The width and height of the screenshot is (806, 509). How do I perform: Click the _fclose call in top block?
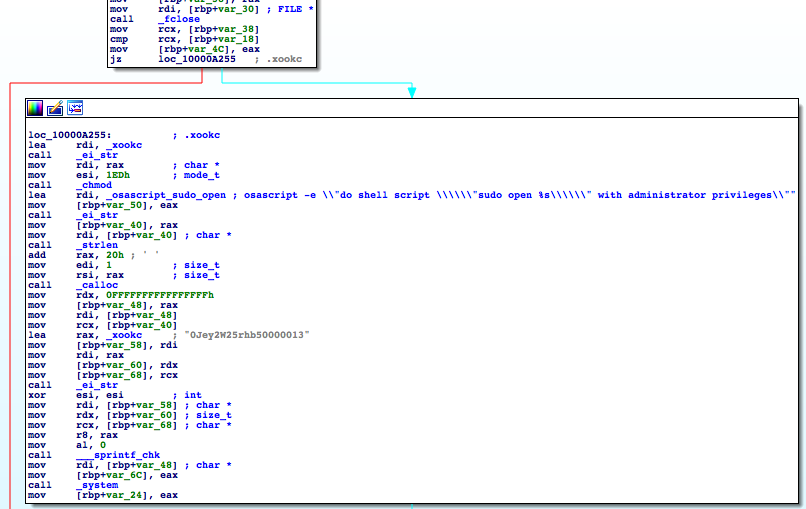[x=179, y=19]
